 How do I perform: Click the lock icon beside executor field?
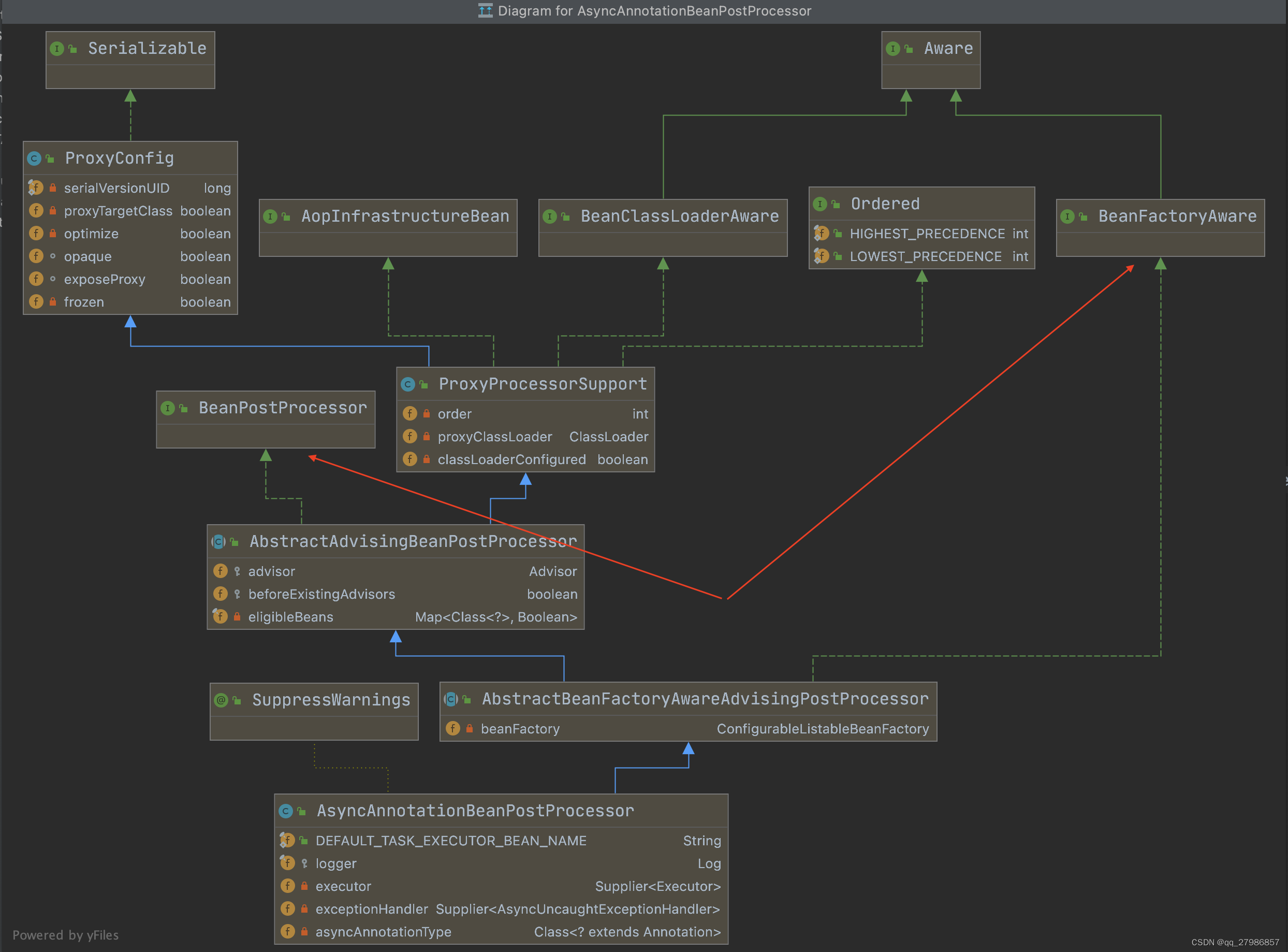pyautogui.click(x=304, y=886)
